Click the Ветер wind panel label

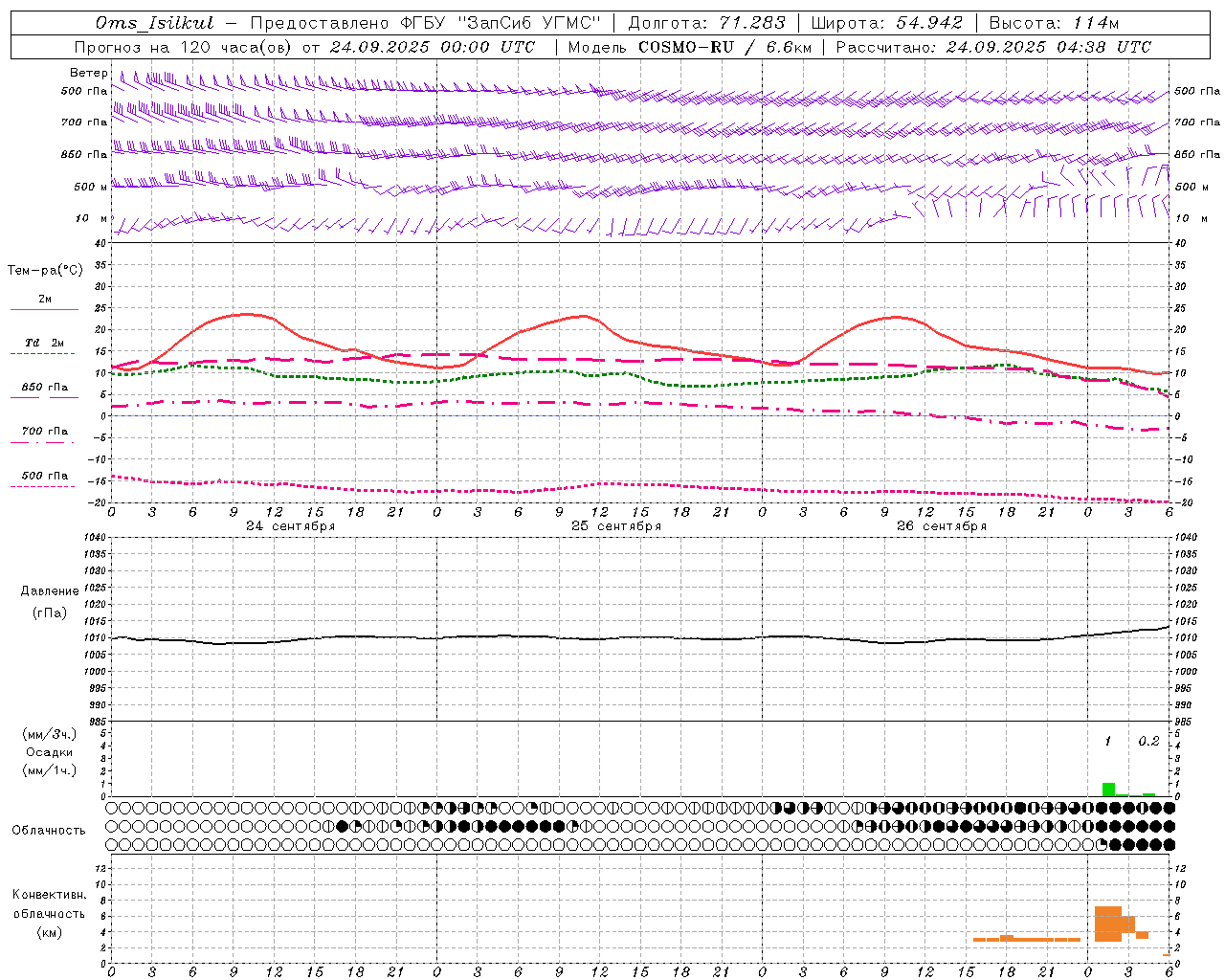click(x=89, y=73)
